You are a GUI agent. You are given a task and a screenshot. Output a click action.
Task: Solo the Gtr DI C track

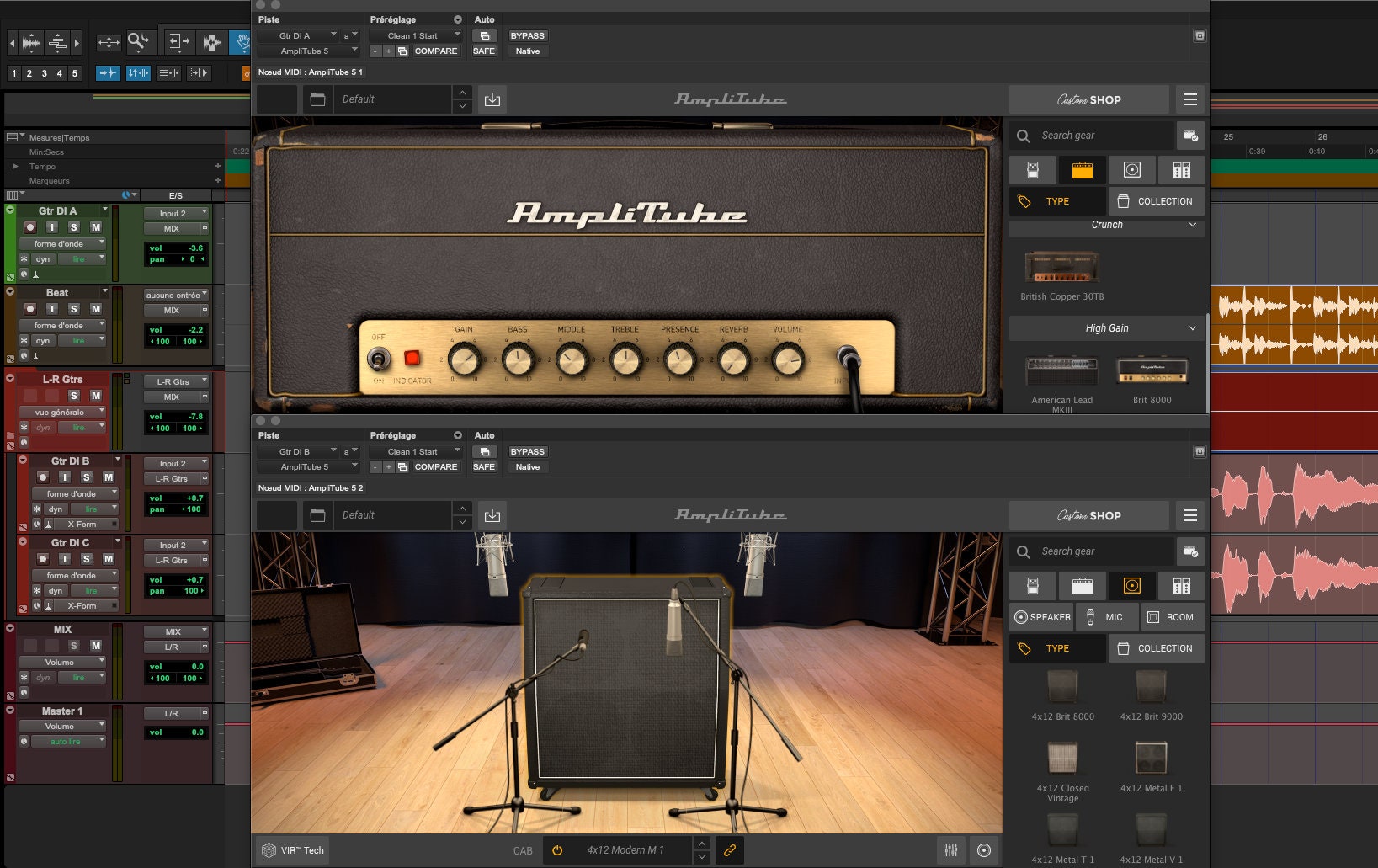click(x=86, y=559)
